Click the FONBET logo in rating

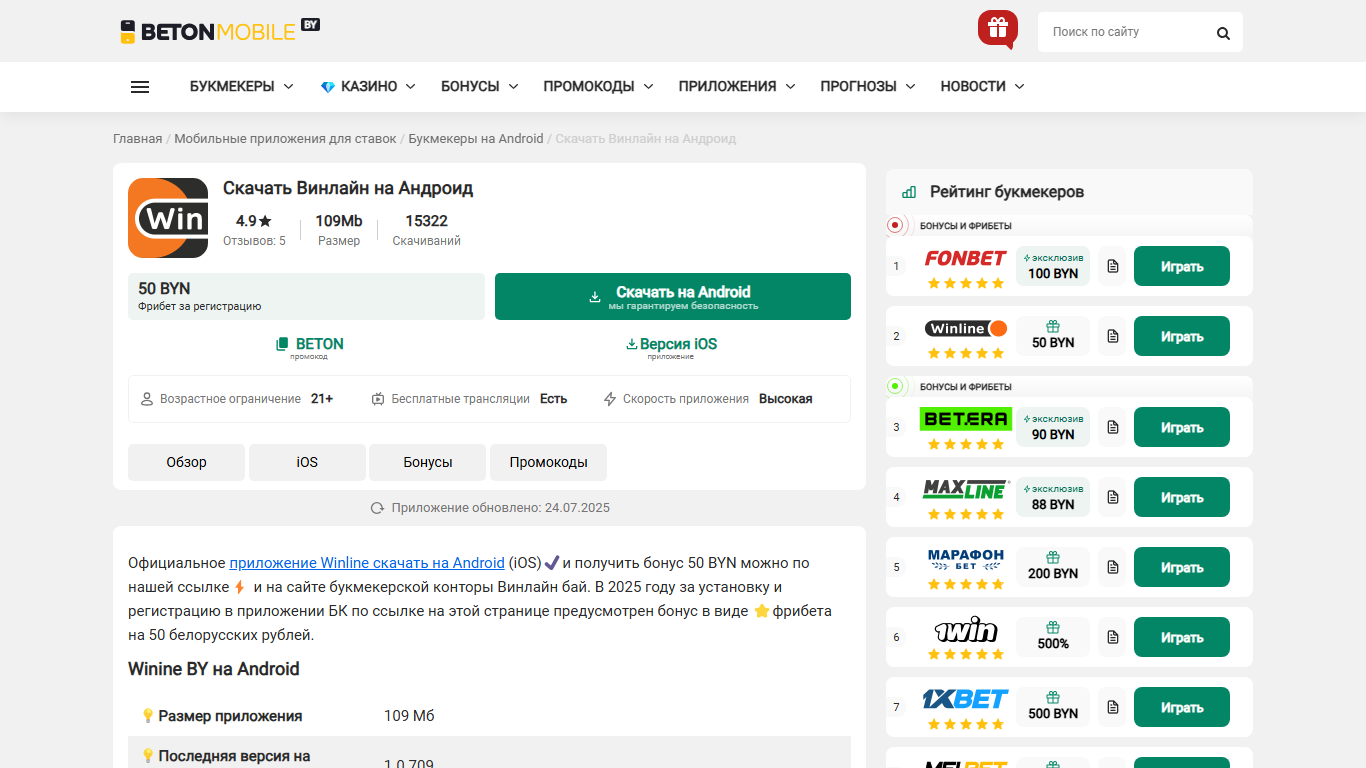point(965,258)
